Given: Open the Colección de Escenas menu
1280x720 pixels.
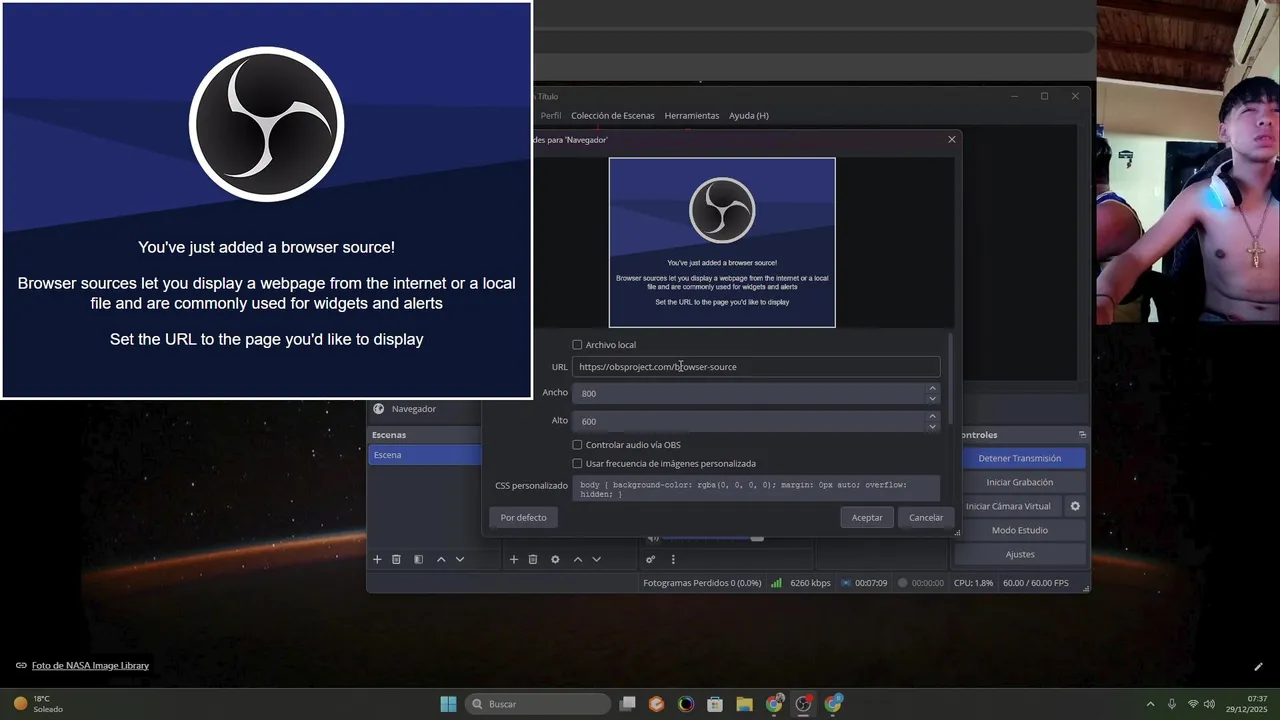Looking at the screenshot, I should click(613, 116).
